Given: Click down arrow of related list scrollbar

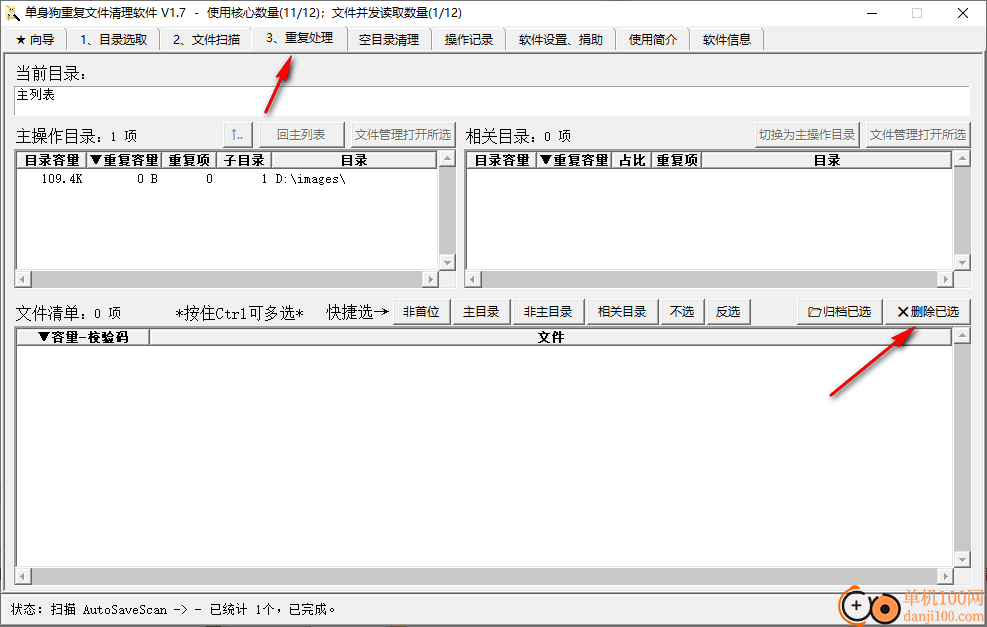Looking at the screenshot, I should click(x=962, y=263).
